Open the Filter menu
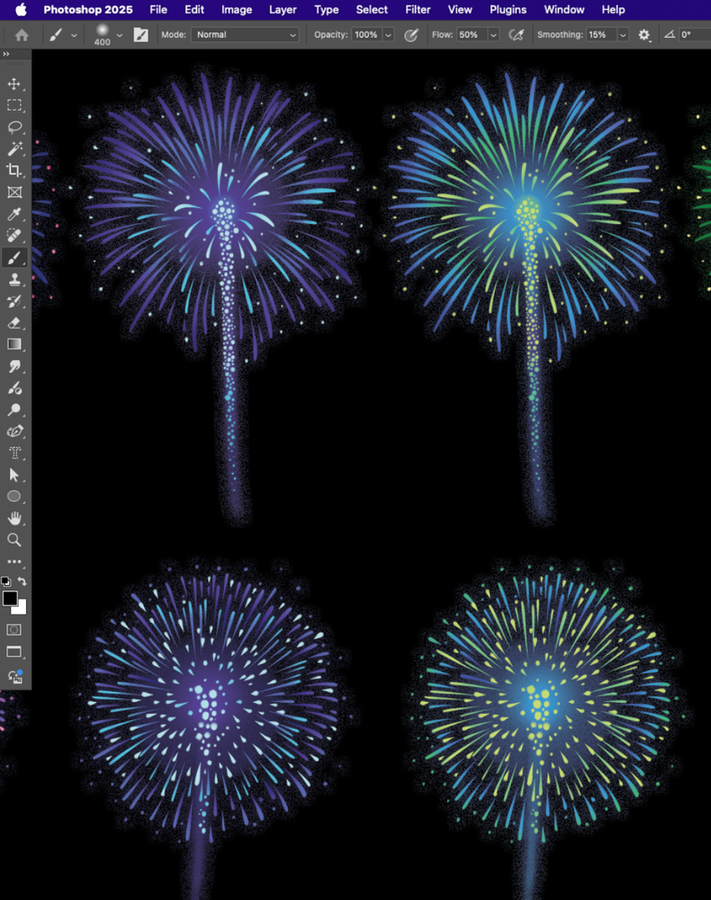Image resolution: width=711 pixels, height=900 pixels. 418,9
